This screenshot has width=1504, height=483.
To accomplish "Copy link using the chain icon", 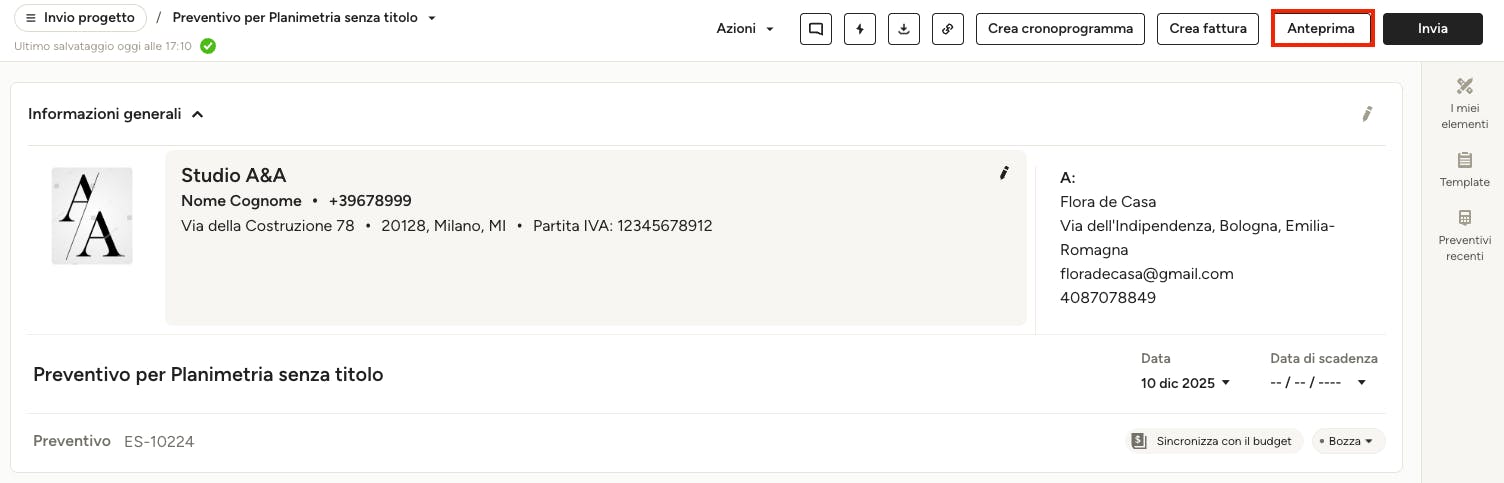I will coord(948,29).
